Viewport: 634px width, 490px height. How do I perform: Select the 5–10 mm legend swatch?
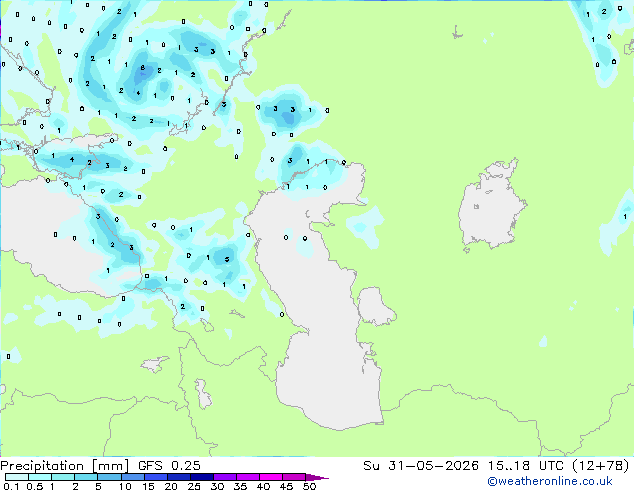coord(109,477)
